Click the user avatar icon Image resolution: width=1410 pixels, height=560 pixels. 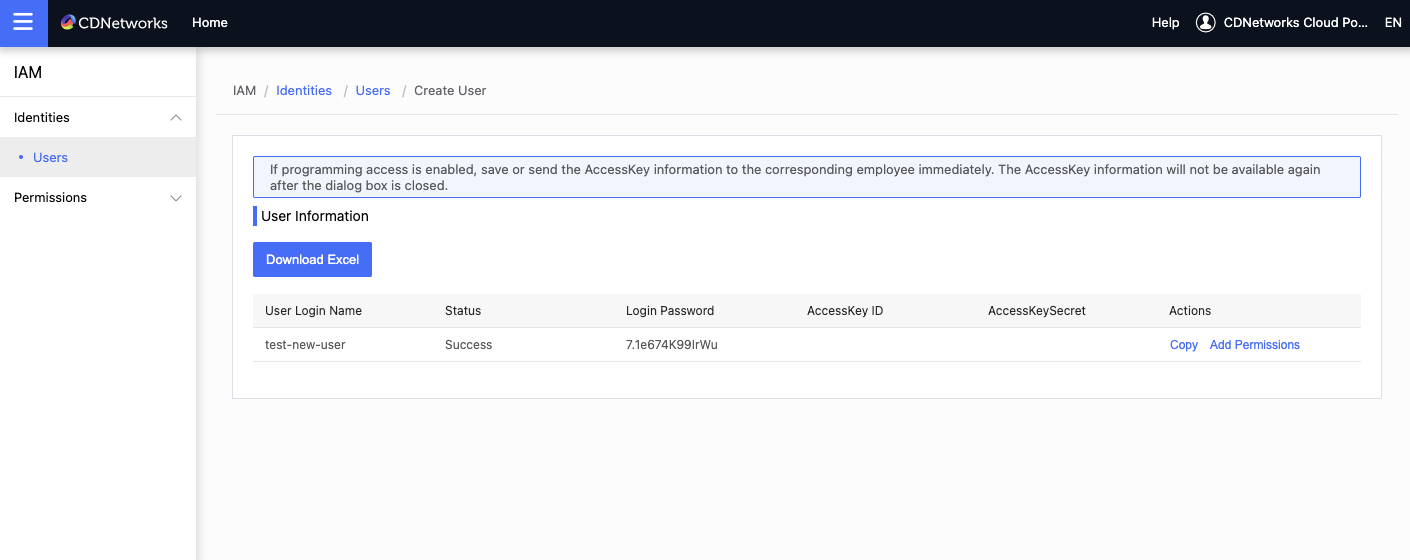[x=1205, y=22]
